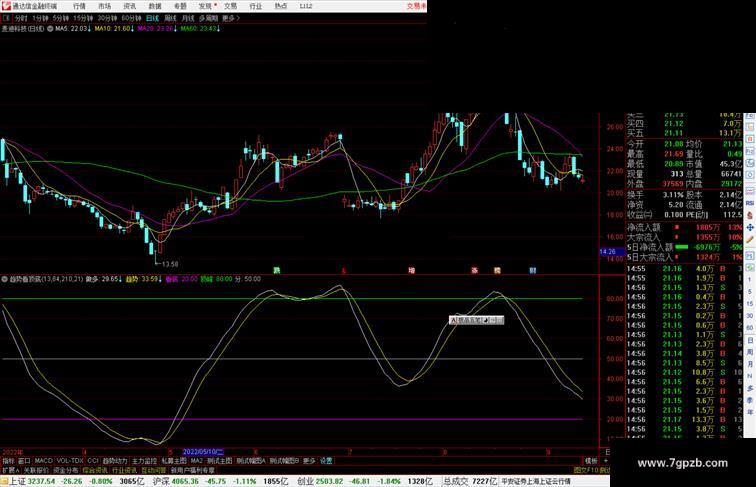
Task: Open the 市场 menu
Action: click(104, 6)
